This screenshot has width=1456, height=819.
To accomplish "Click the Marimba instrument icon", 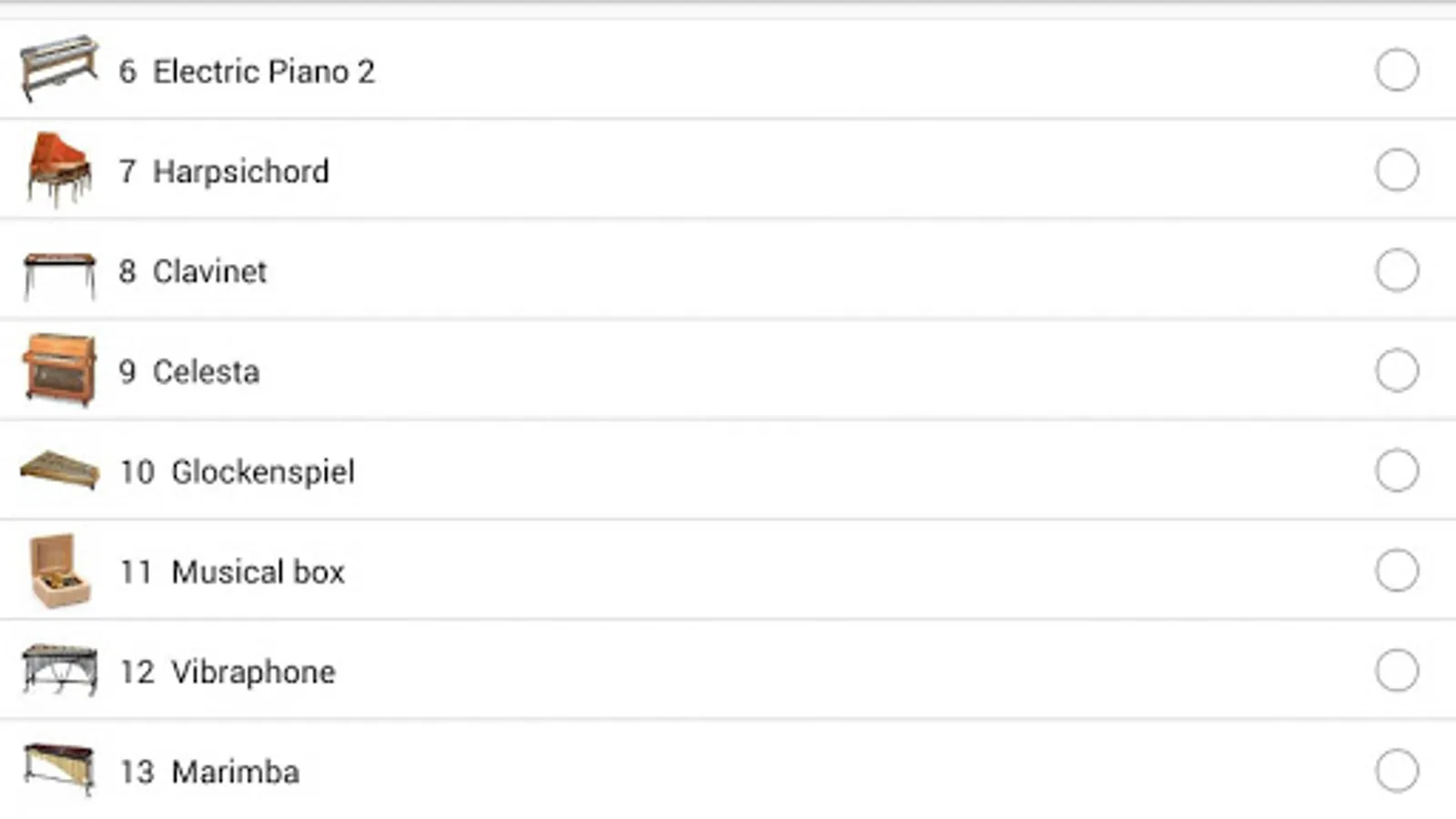I will 59,769.
